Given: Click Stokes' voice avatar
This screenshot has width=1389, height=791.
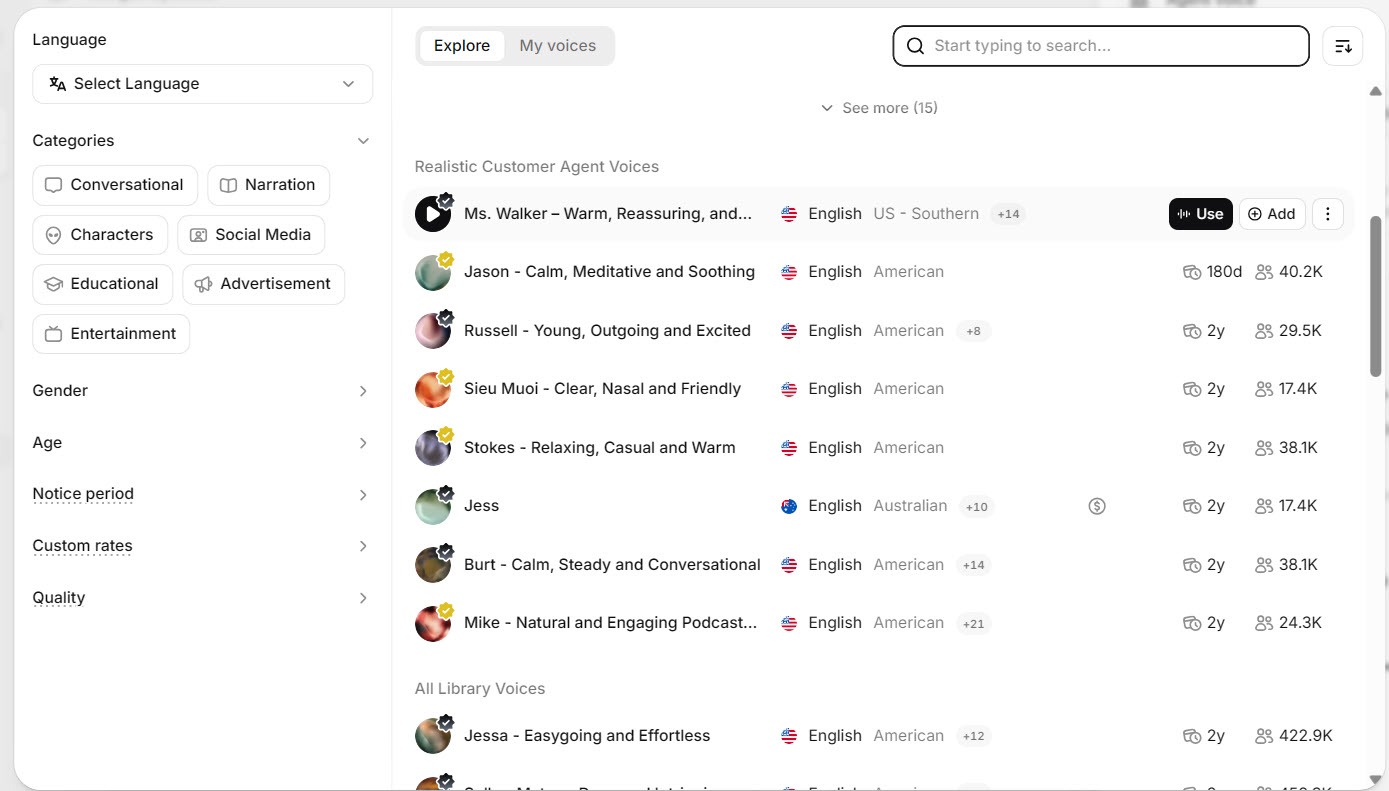Looking at the screenshot, I should (x=432, y=448).
